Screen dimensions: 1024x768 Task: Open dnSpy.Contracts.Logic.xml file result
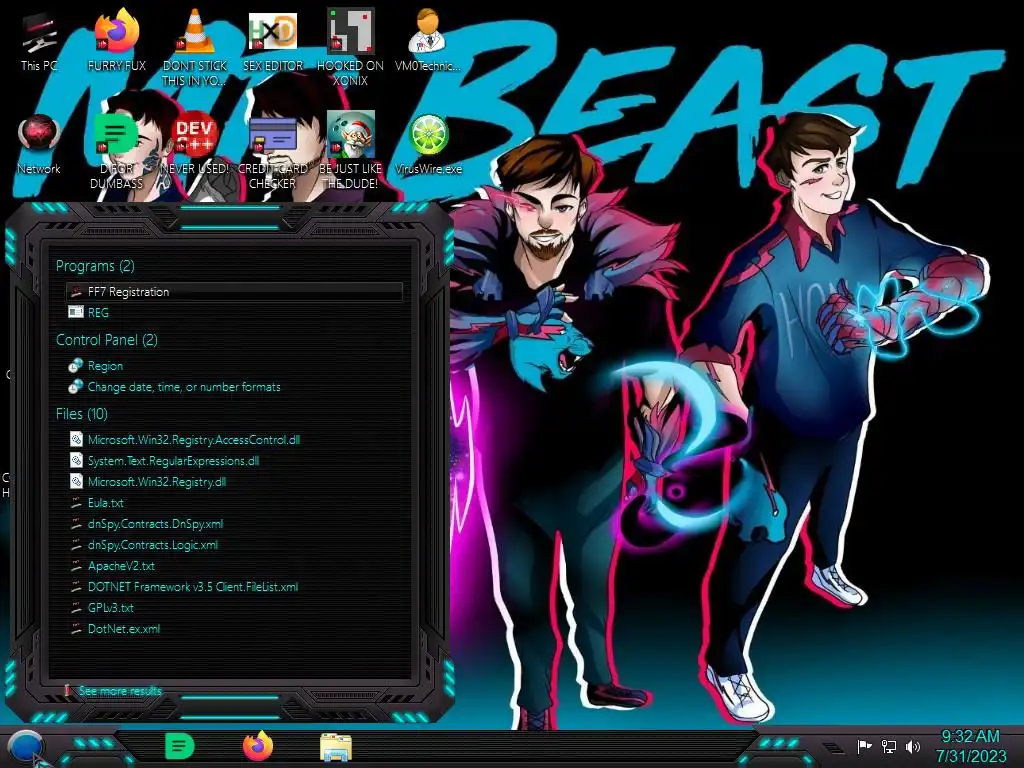[234, 545]
